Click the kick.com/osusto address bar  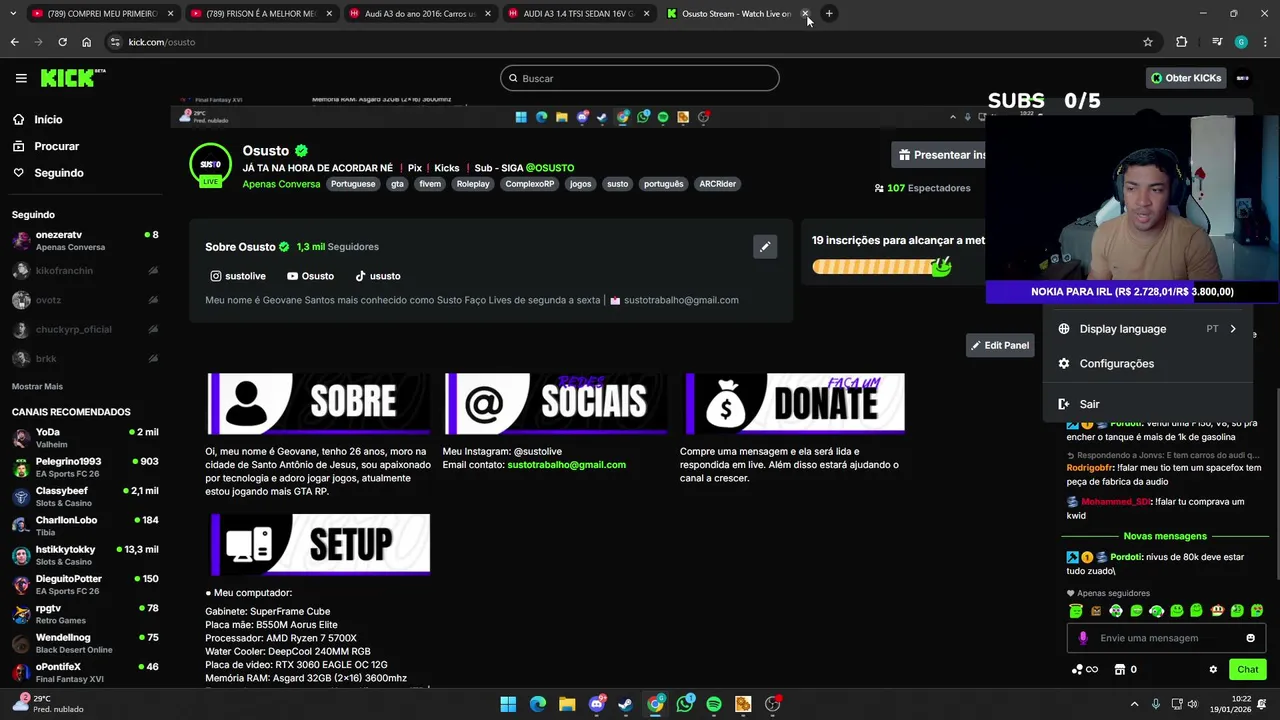pyautogui.click(x=620, y=42)
